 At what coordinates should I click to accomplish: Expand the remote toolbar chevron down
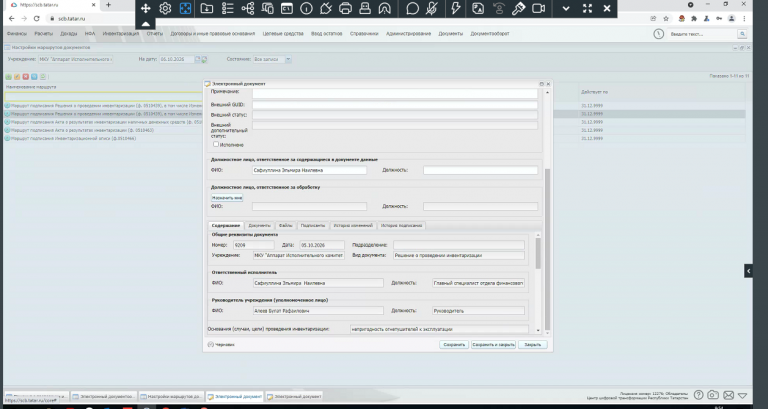566,8
